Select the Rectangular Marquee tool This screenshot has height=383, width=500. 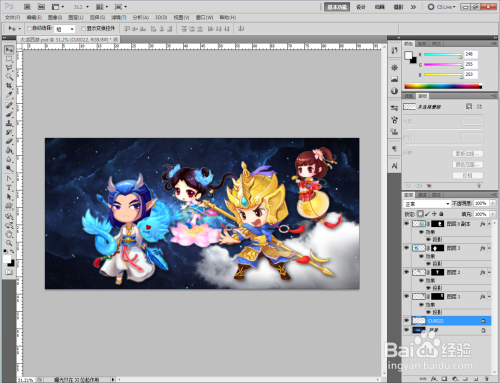tap(9, 59)
